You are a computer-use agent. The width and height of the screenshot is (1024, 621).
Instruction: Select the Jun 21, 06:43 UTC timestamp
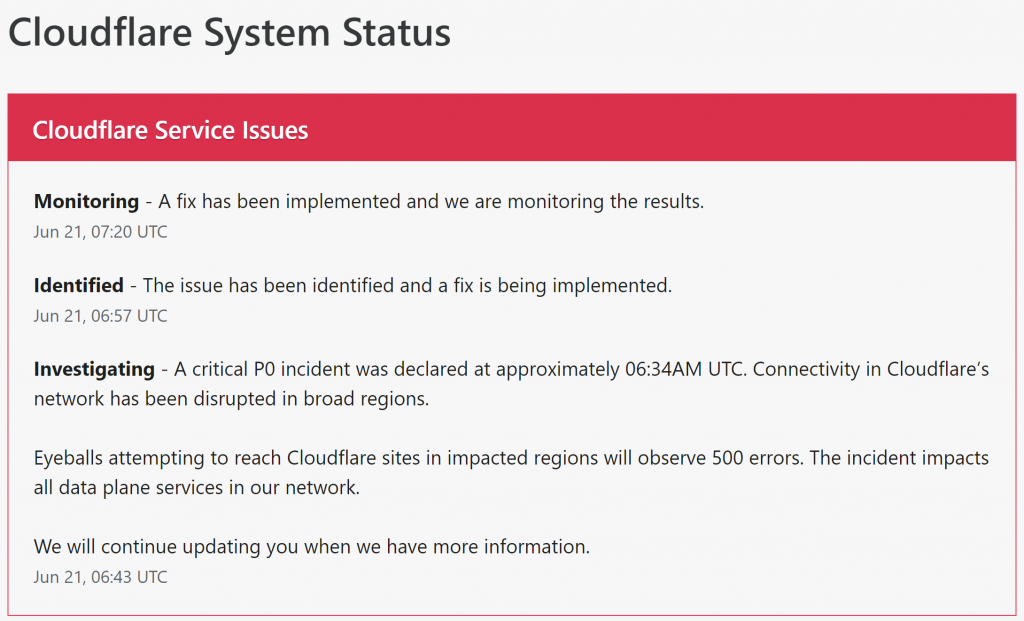[x=100, y=578]
